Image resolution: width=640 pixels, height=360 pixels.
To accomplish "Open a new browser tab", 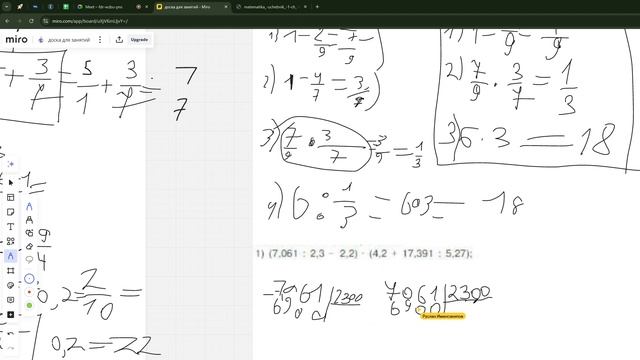I will (x=317, y=7).
